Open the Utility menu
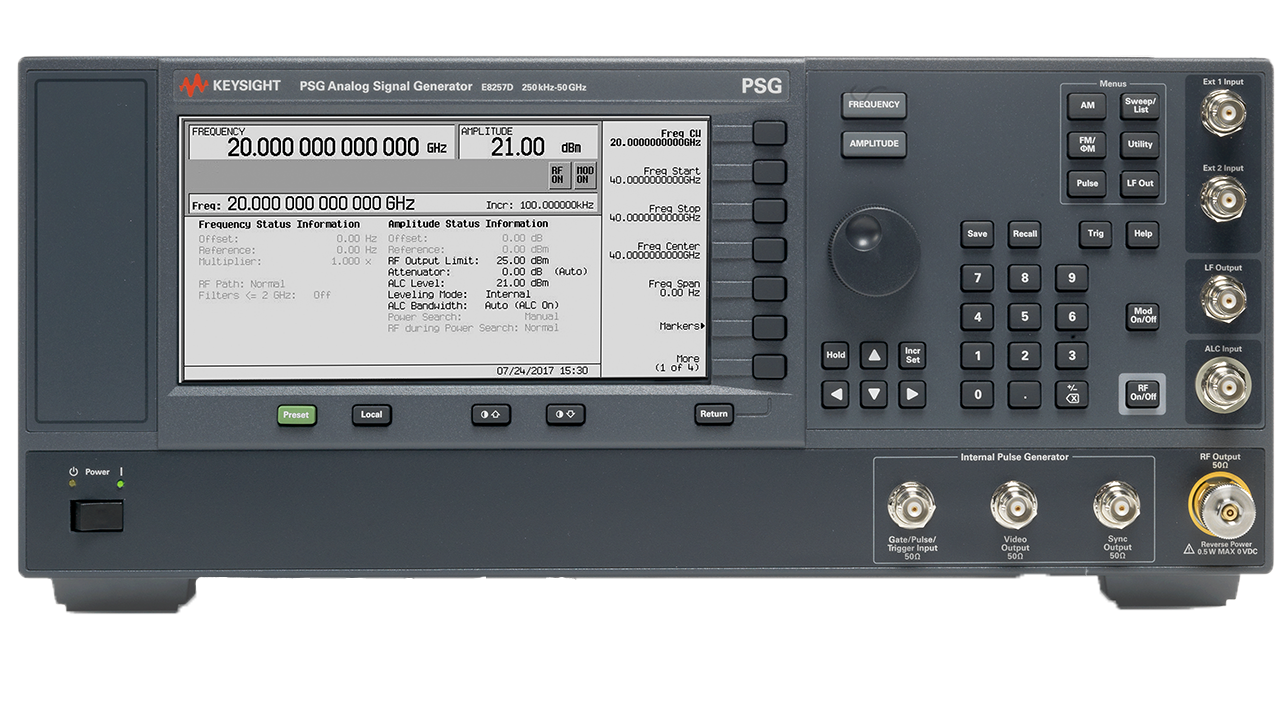The width and height of the screenshot is (1280, 720). pyautogui.click(x=1139, y=144)
